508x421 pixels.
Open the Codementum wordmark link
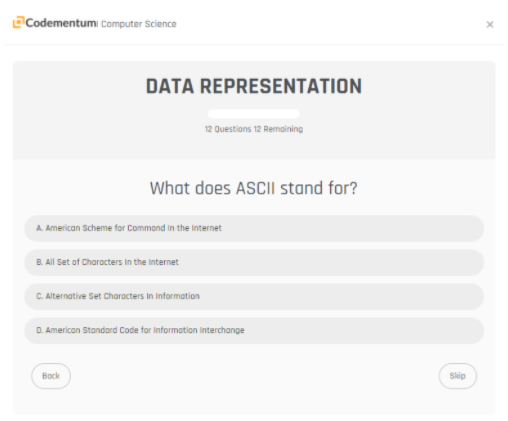pyautogui.click(x=61, y=23)
